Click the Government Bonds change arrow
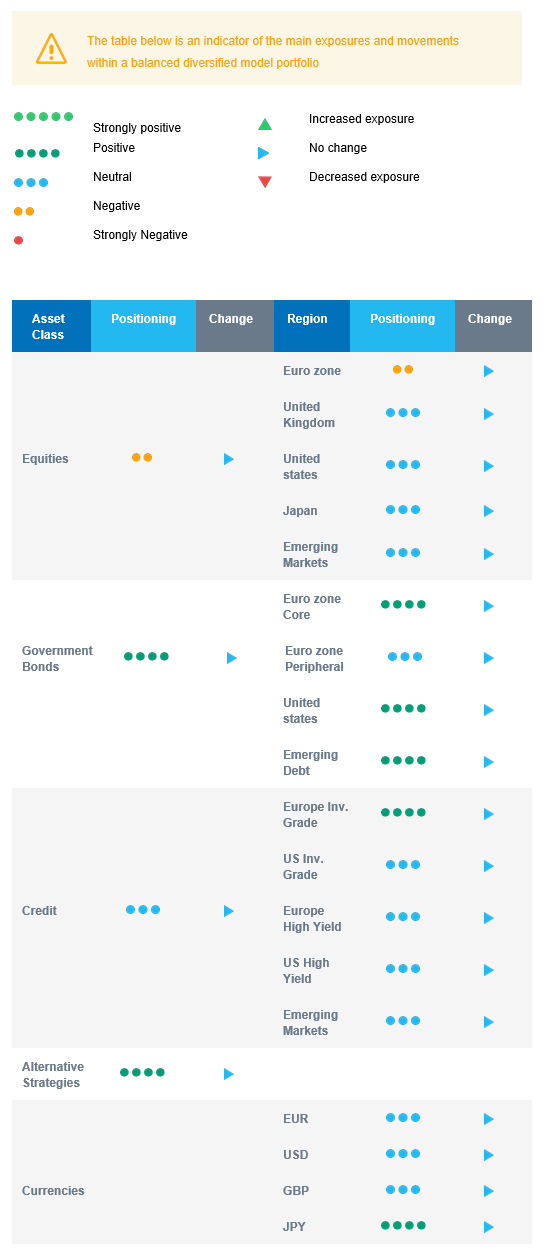558x1250 pixels. coord(232,658)
